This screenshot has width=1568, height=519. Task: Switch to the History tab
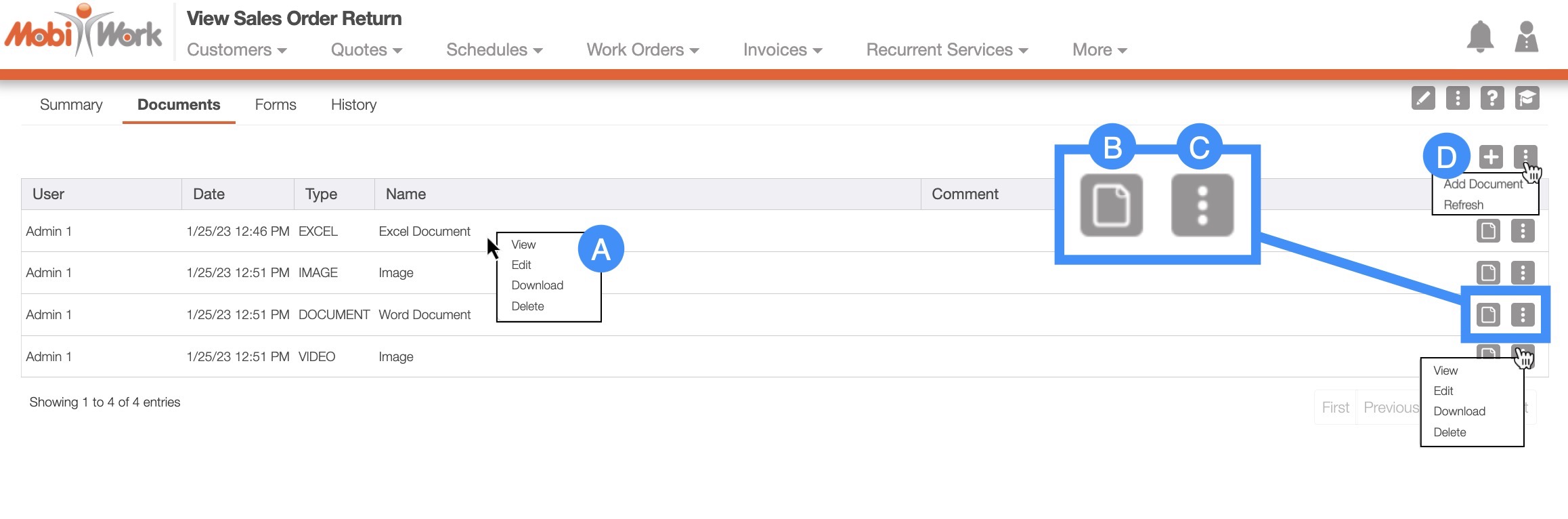click(x=353, y=105)
